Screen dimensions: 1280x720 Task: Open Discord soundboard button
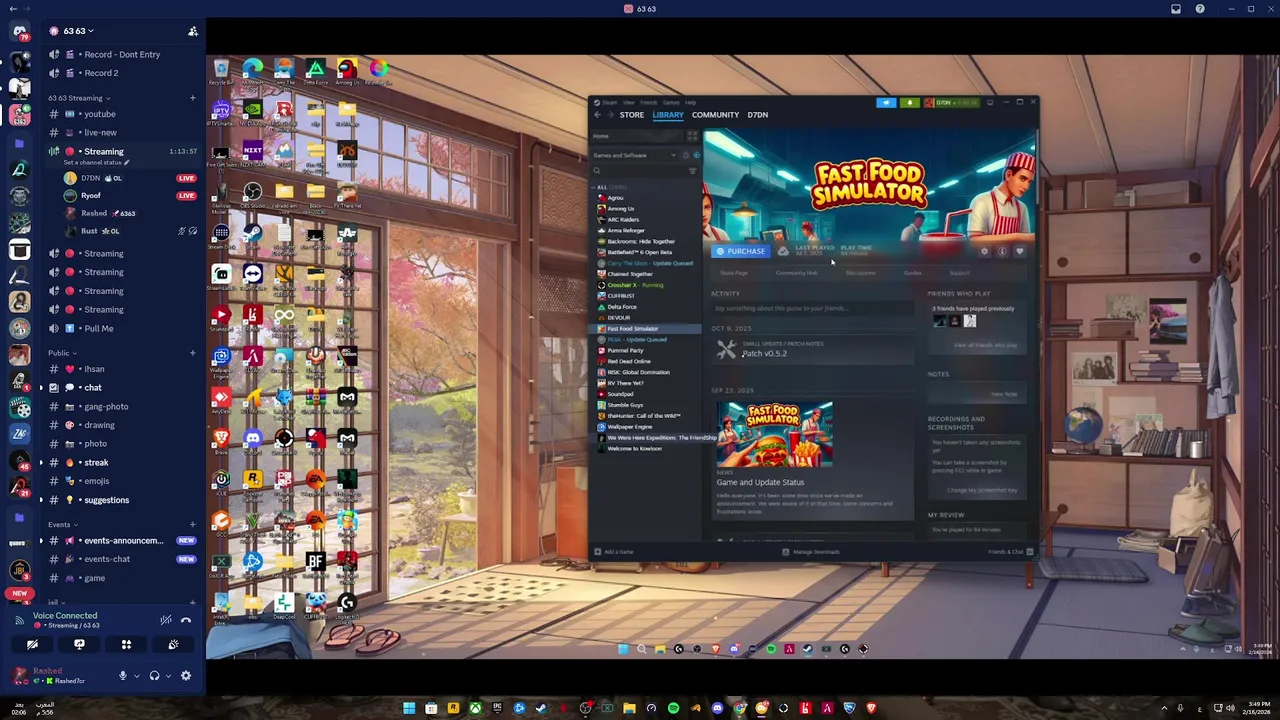click(x=173, y=645)
